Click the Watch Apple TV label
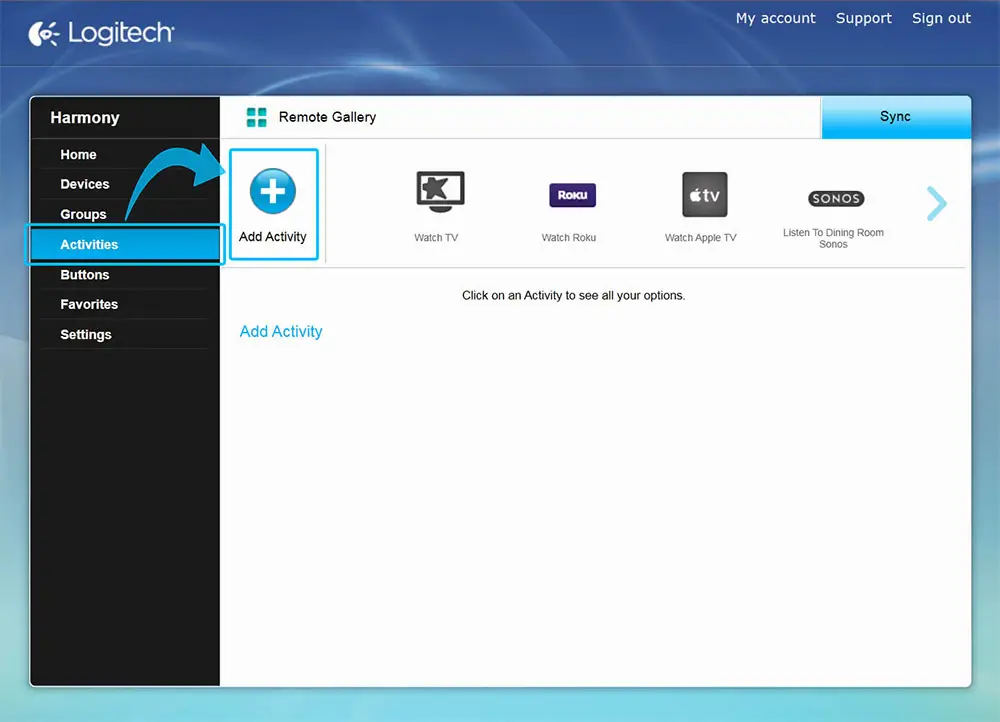This screenshot has height=722, width=1000. point(700,238)
